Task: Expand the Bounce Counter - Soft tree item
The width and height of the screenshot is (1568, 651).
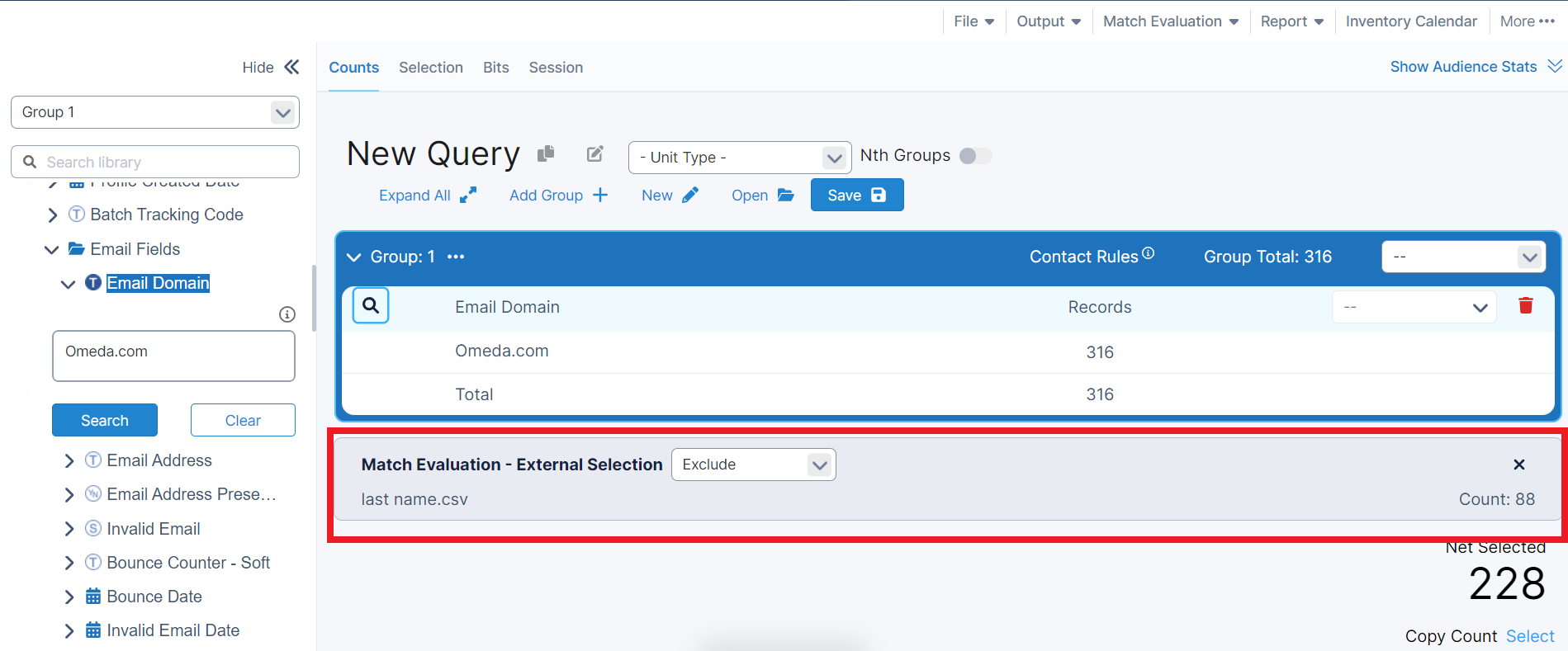Action: (x=69, y=563)
